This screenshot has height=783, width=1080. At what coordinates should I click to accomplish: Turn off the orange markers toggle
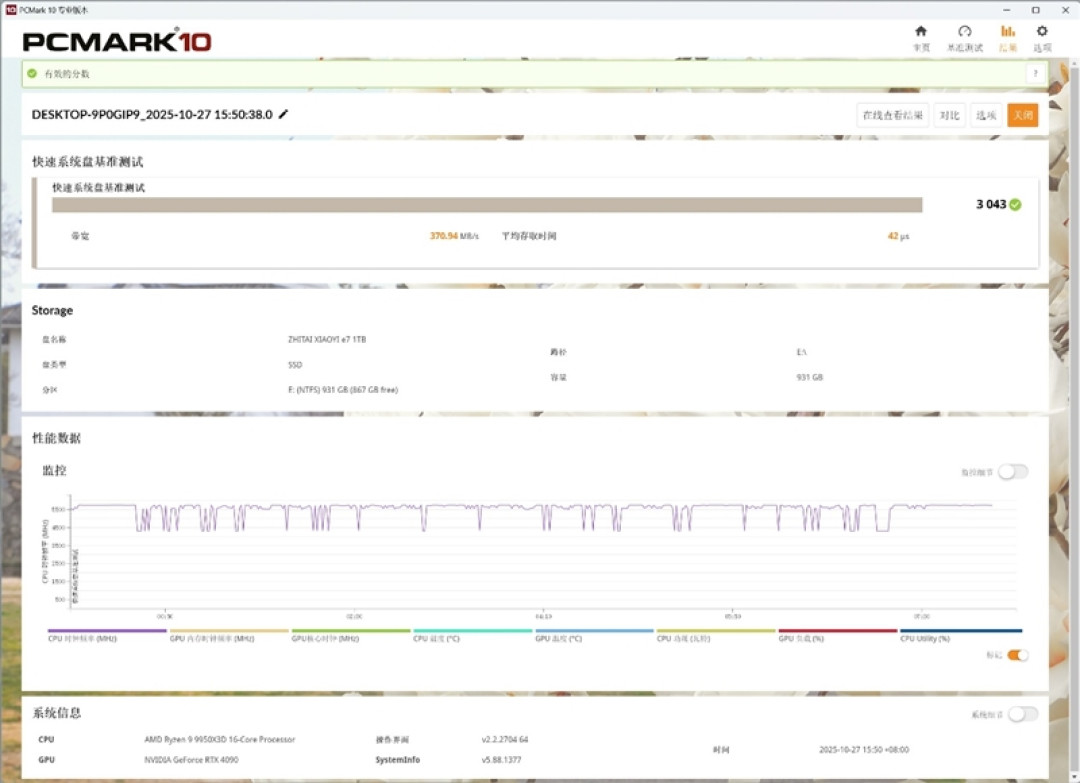[x=1018, y=655]
